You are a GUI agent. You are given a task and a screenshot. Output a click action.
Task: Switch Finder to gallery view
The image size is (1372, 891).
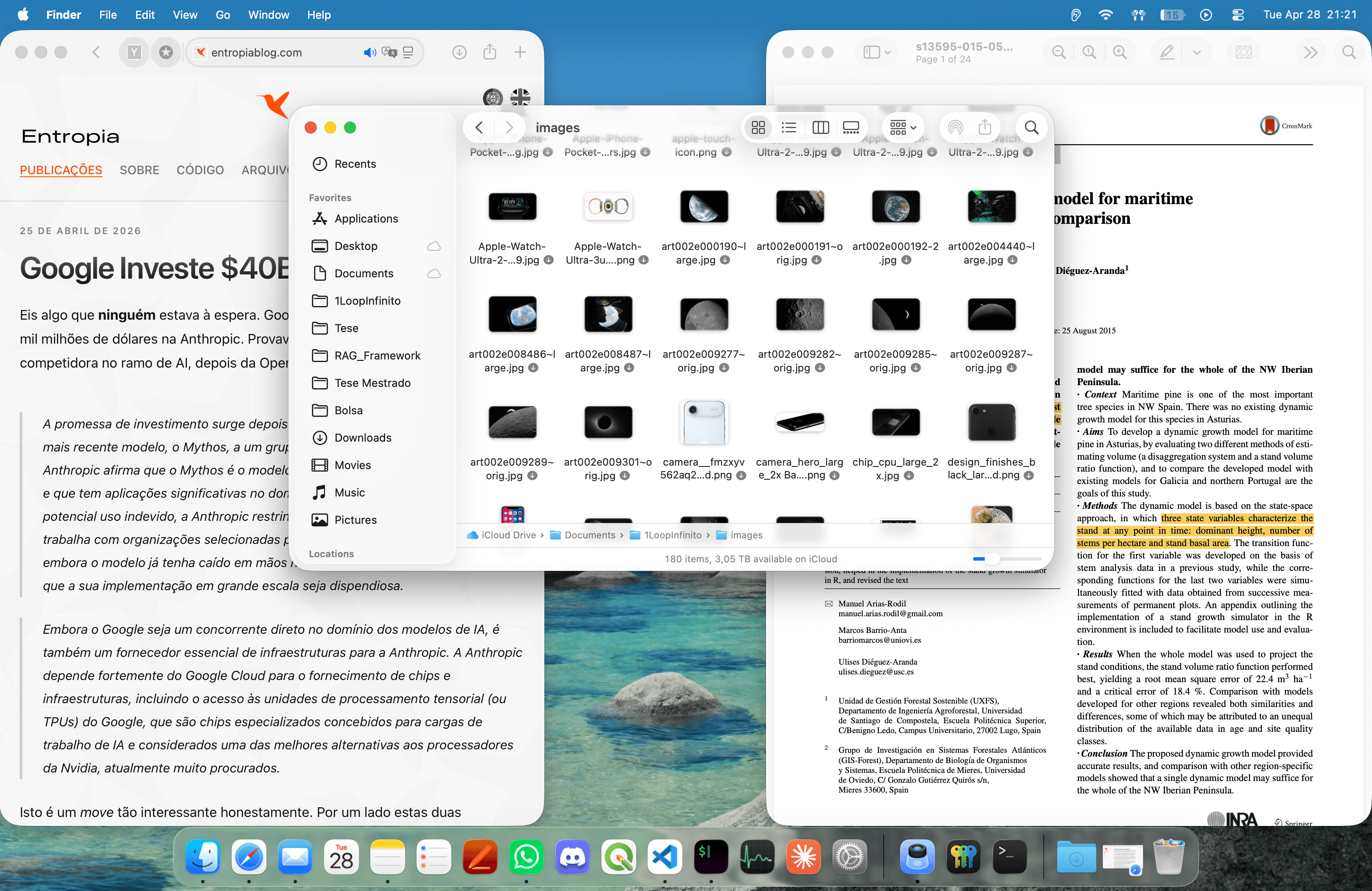[x=851, y=128]
